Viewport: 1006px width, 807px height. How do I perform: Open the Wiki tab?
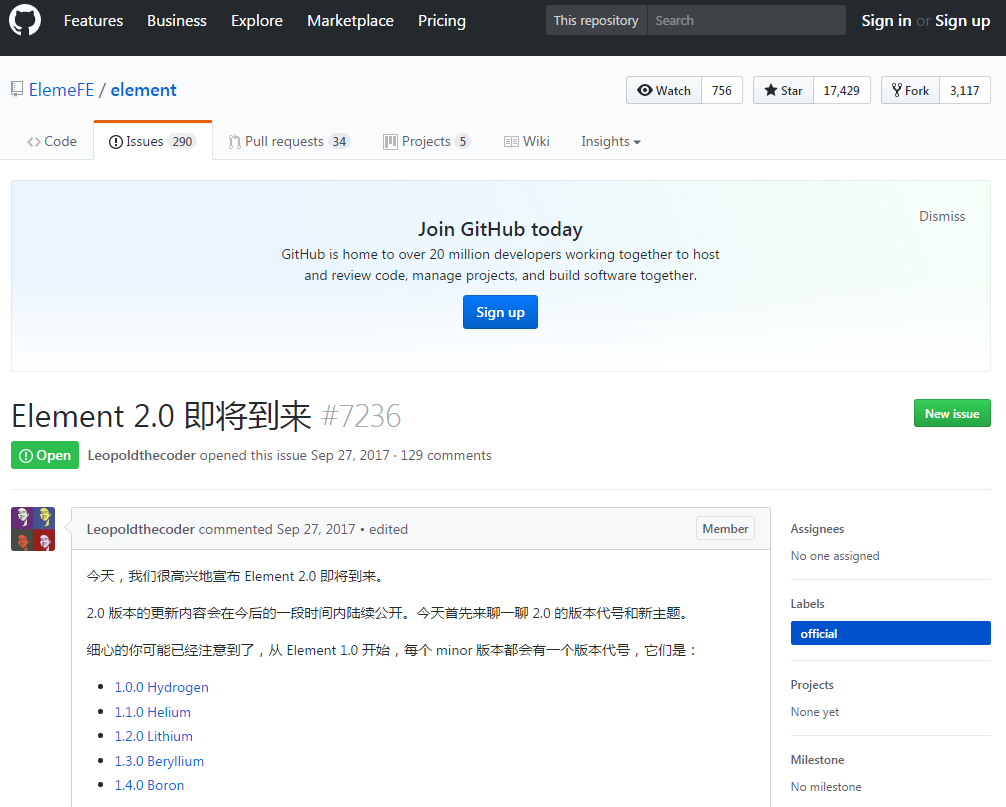click(x=527, y=141)
